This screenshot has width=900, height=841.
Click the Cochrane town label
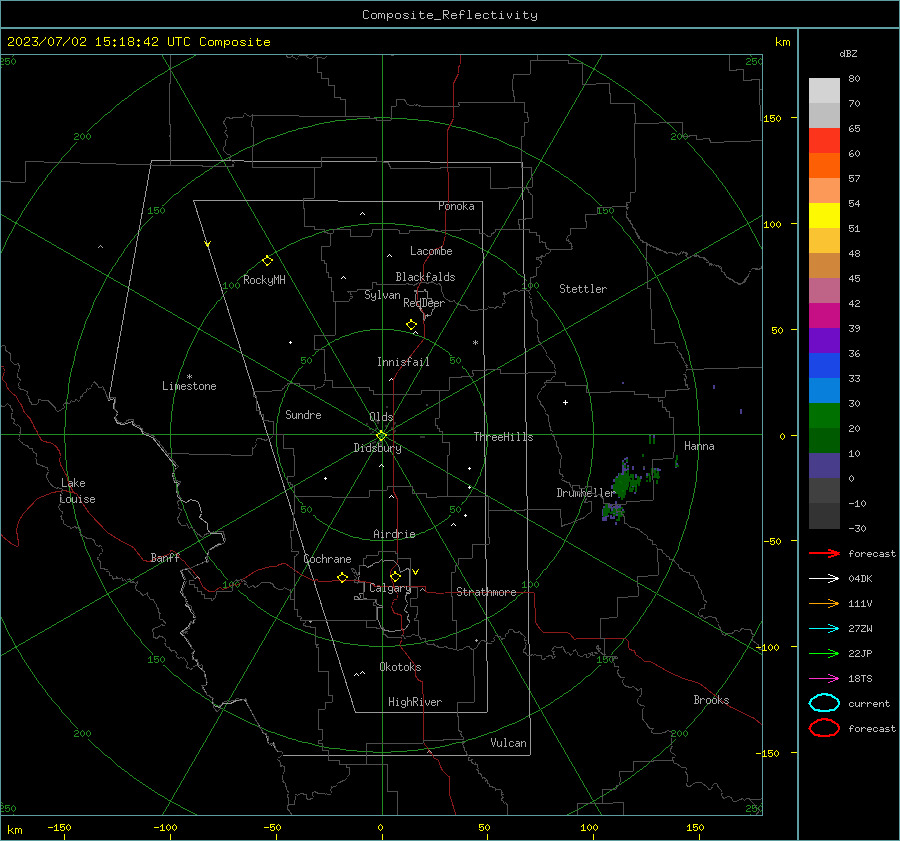(x=327, y=559)
